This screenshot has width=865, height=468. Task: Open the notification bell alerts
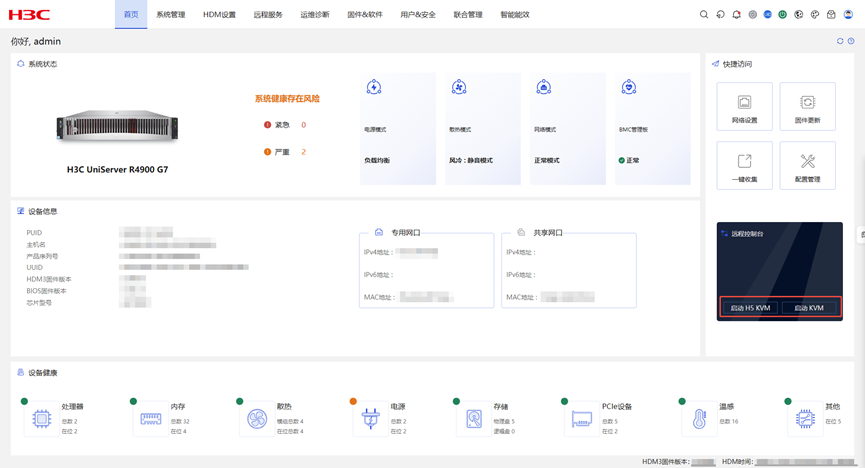tap(736, 15)
